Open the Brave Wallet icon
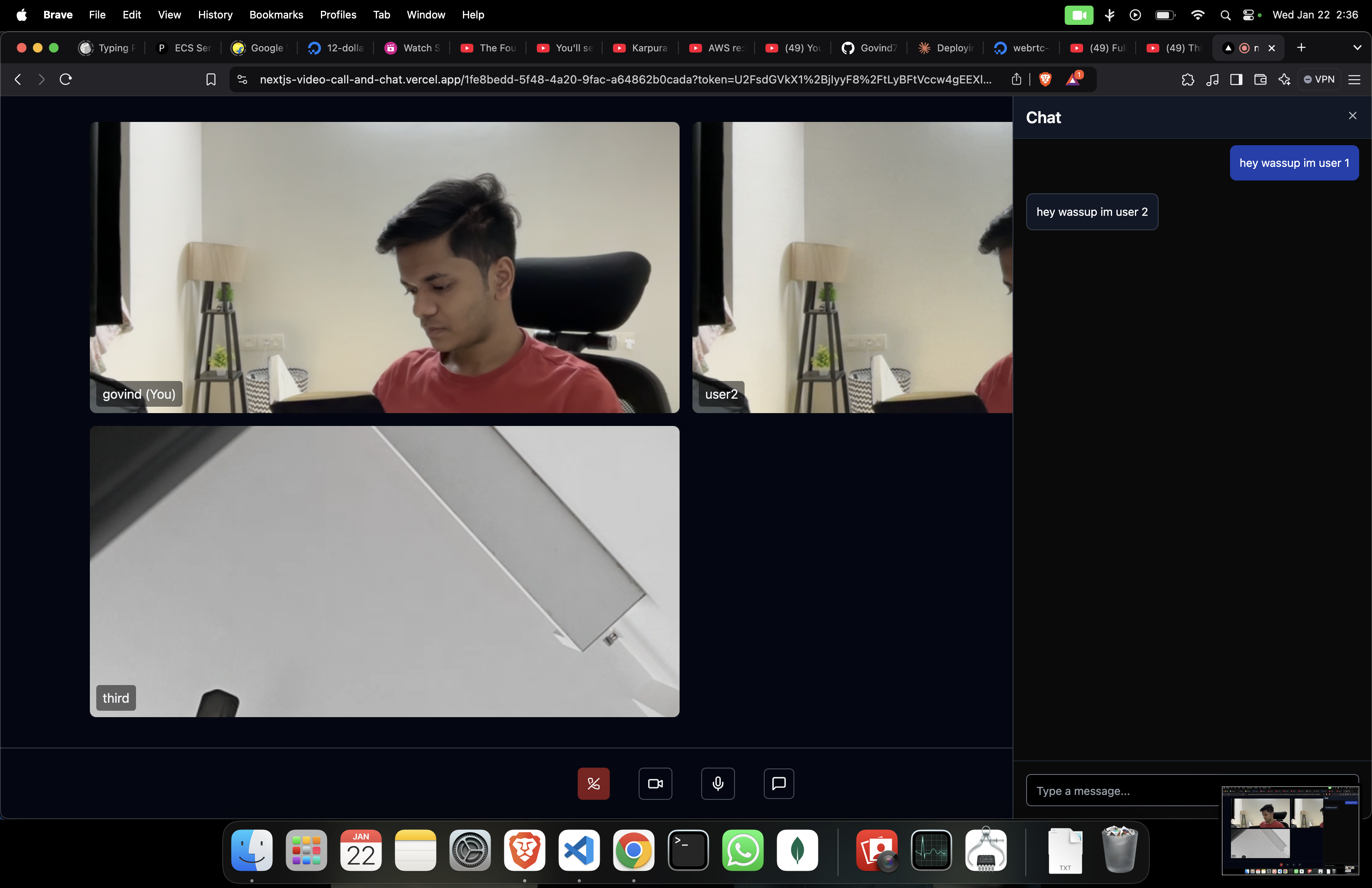This screenshot has height=888, width=1372. point(1260,79)
